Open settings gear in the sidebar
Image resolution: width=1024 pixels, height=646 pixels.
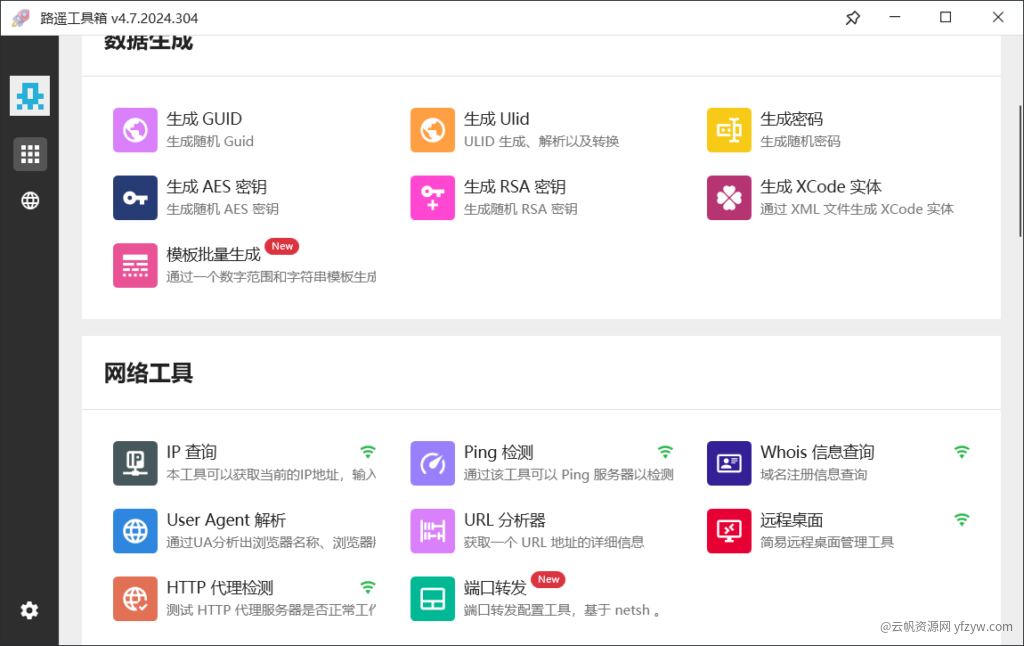tap(30, 610)
